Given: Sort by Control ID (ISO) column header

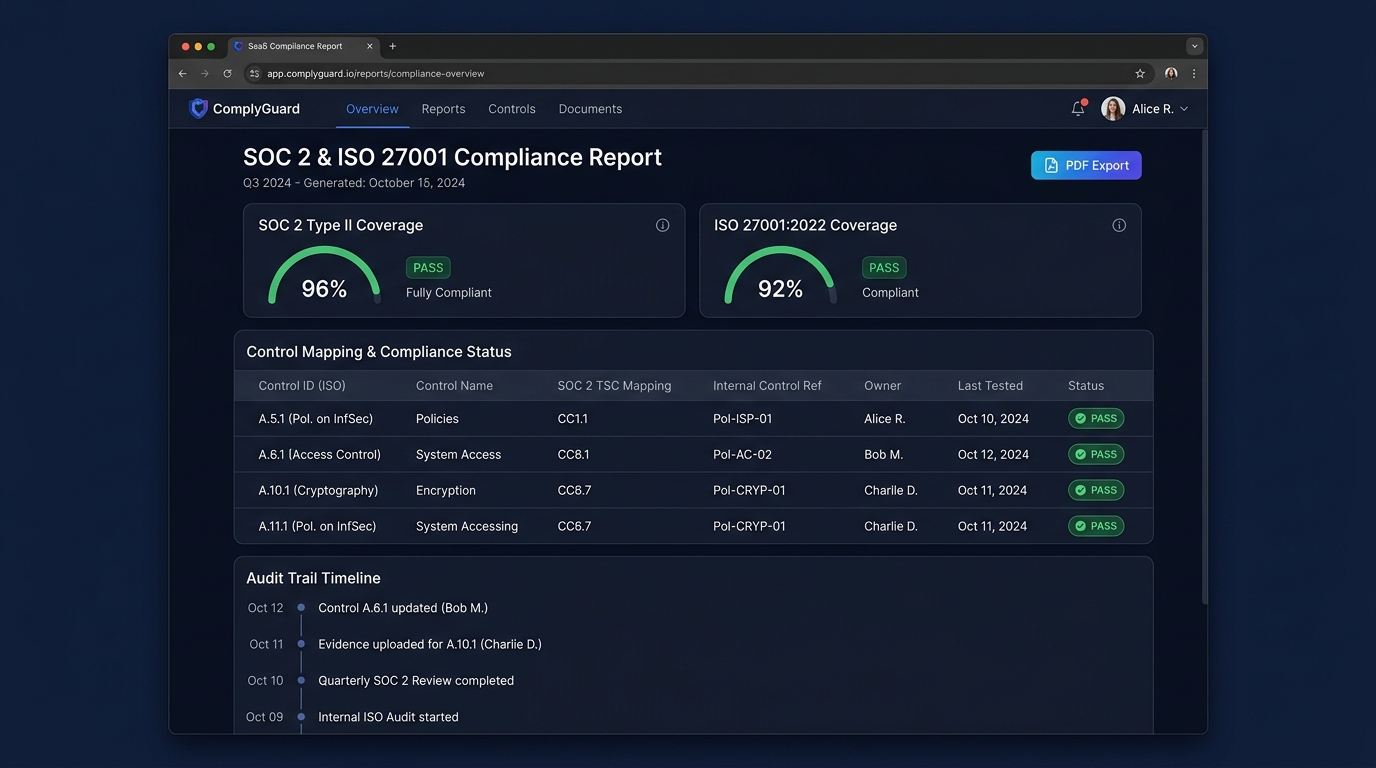Looking at the screenshot, I should tap(302, 385).
